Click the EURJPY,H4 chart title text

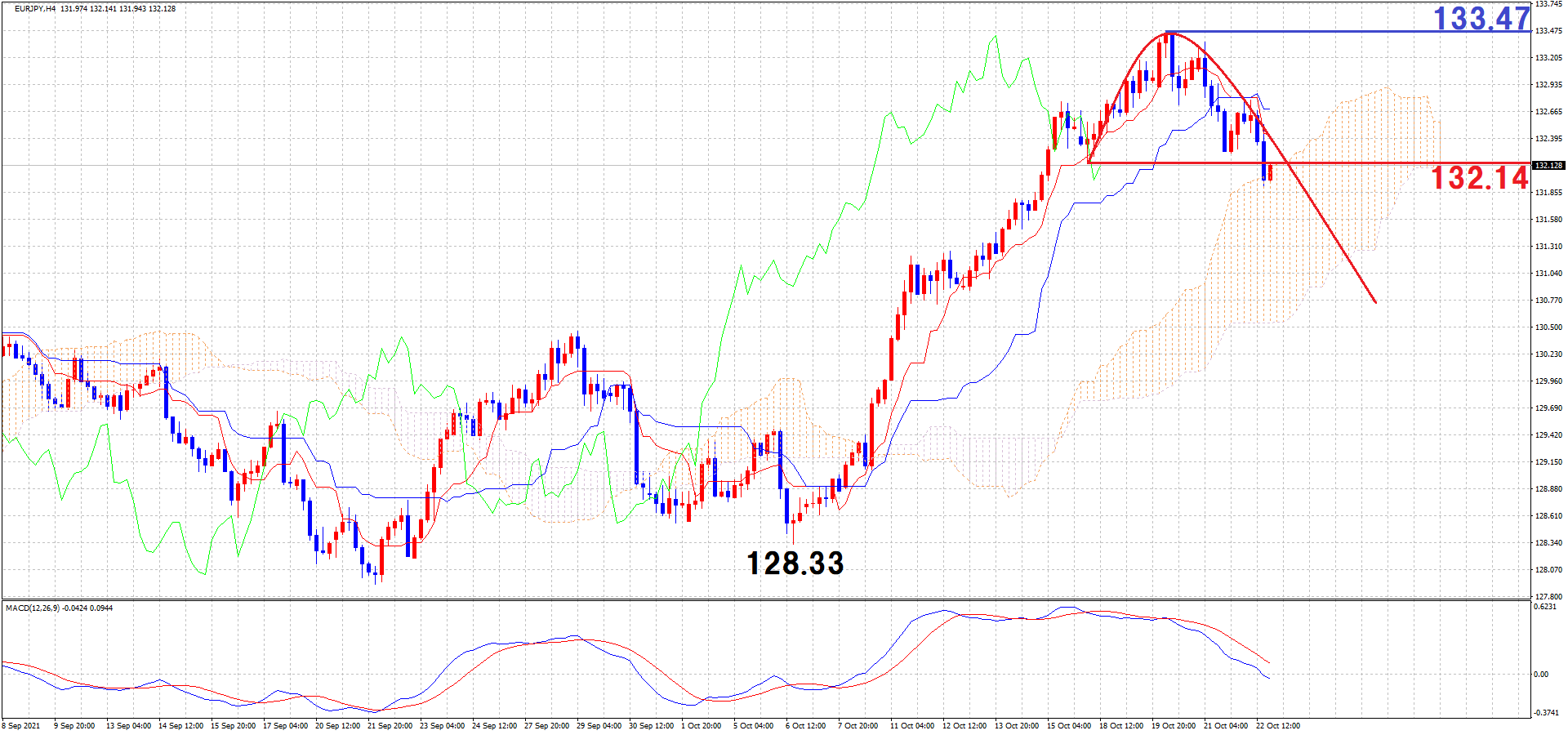click(x=35, y=9)
